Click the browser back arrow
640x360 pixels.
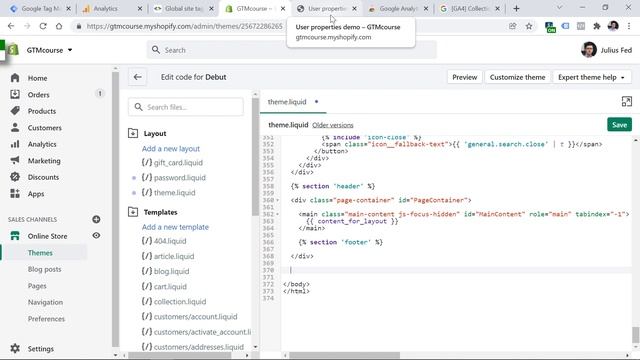[x=11, y=26]
